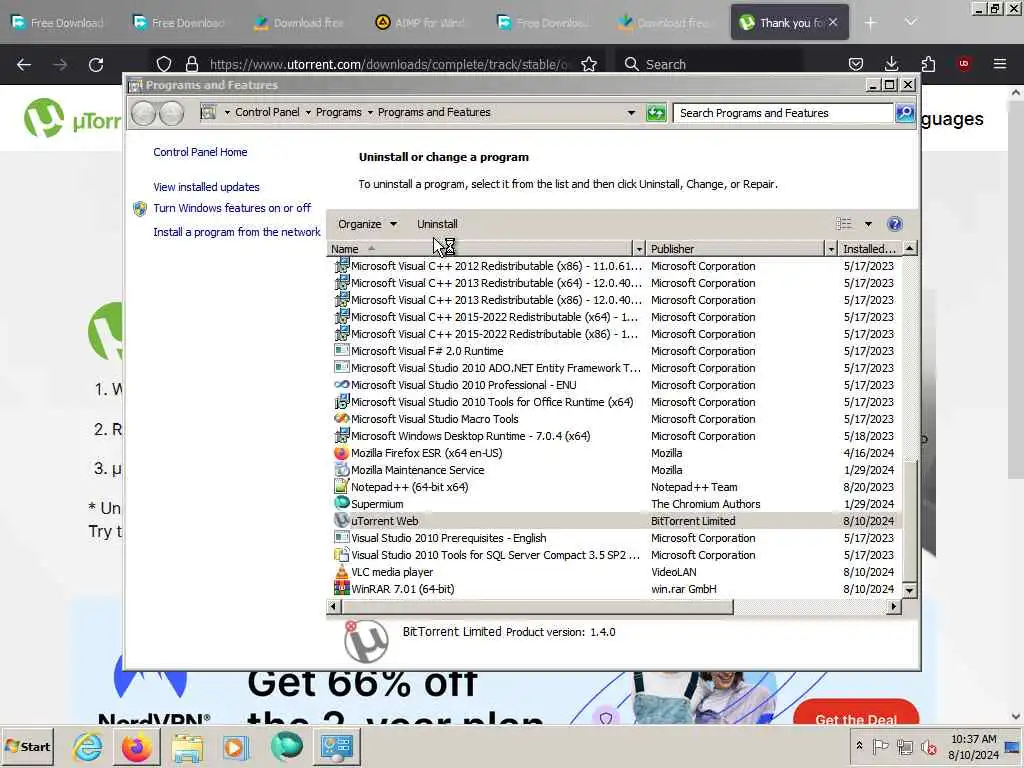Open Internet Explorer from the taskbar

[88, 746]
